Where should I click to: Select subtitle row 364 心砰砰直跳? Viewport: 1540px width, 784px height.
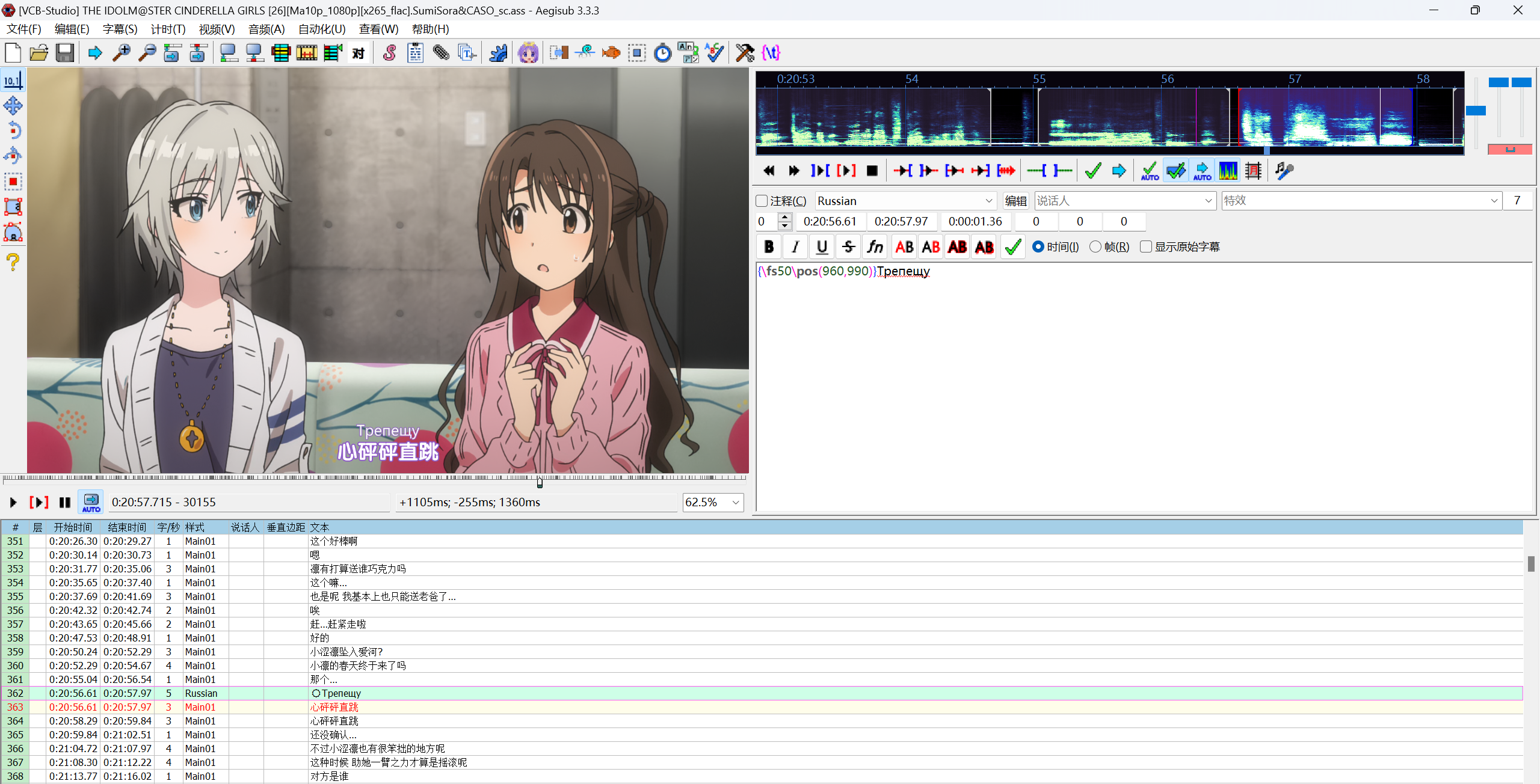762,721
